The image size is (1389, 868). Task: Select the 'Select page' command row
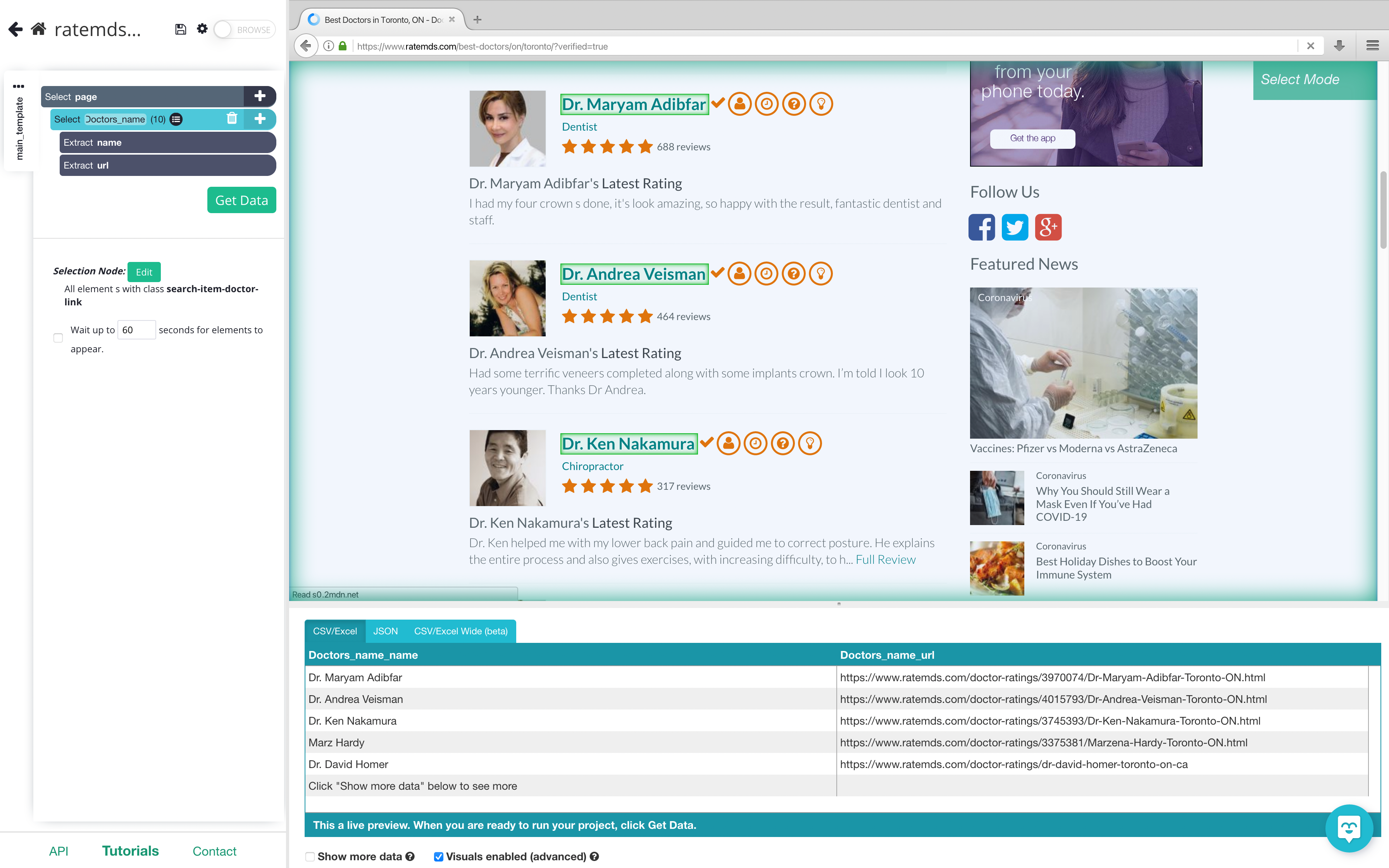click(142, 96)
